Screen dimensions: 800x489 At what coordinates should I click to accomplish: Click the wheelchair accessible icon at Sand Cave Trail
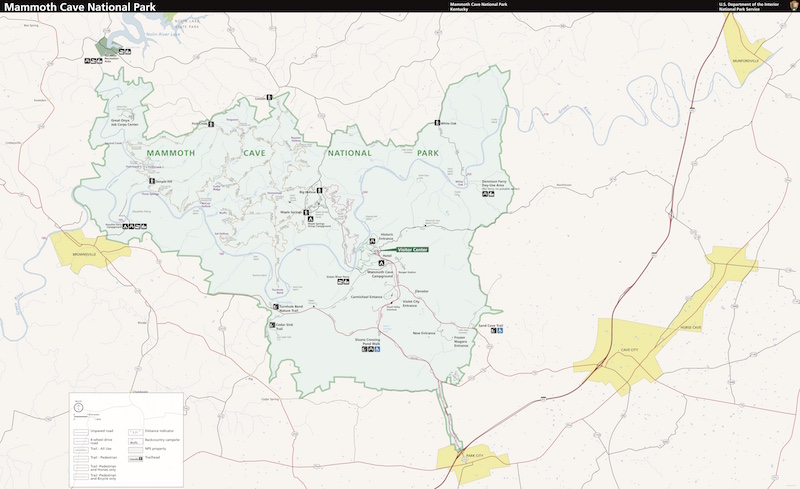click(501, 331)
